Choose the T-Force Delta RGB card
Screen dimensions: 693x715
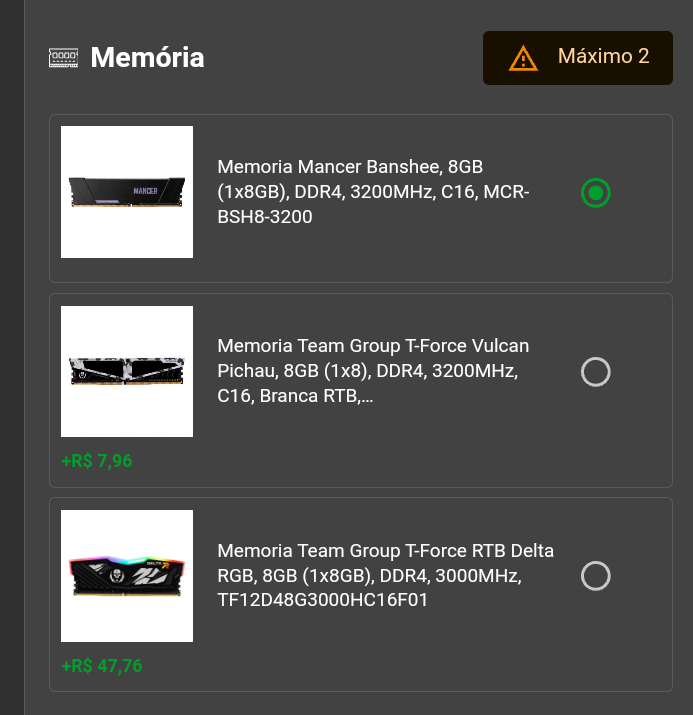point(361,595)
